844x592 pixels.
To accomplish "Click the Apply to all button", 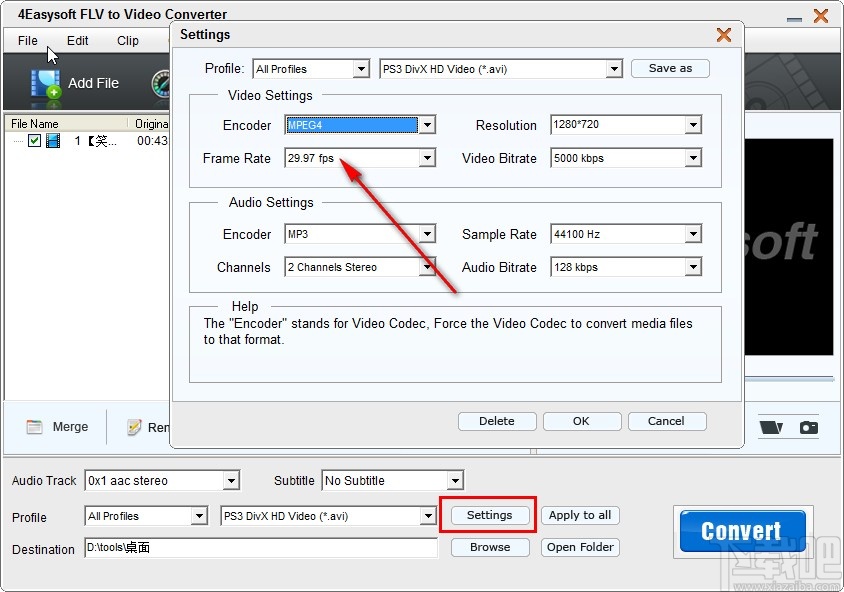I will click(580, 515).
